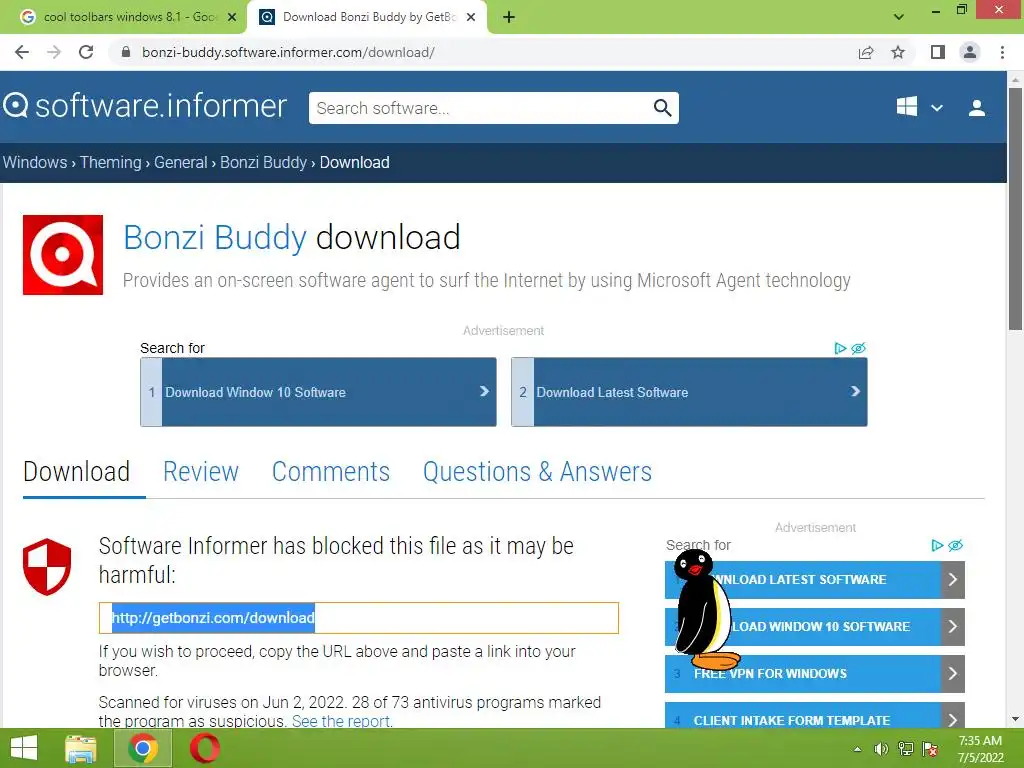This screenshot has height=768, width=1024.
Task: Expand the platform dropdown chevron
Action: tap(936, 108)
